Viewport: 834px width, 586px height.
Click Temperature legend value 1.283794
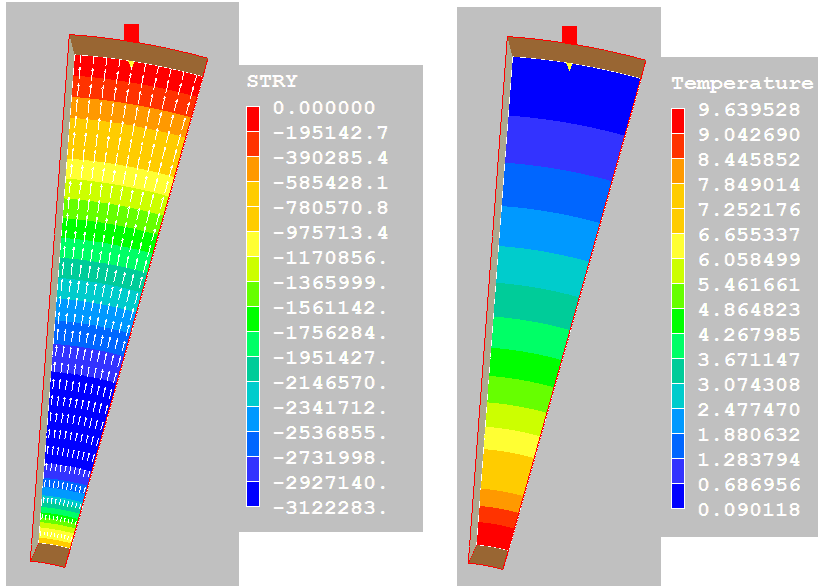[x=749, y=460]
